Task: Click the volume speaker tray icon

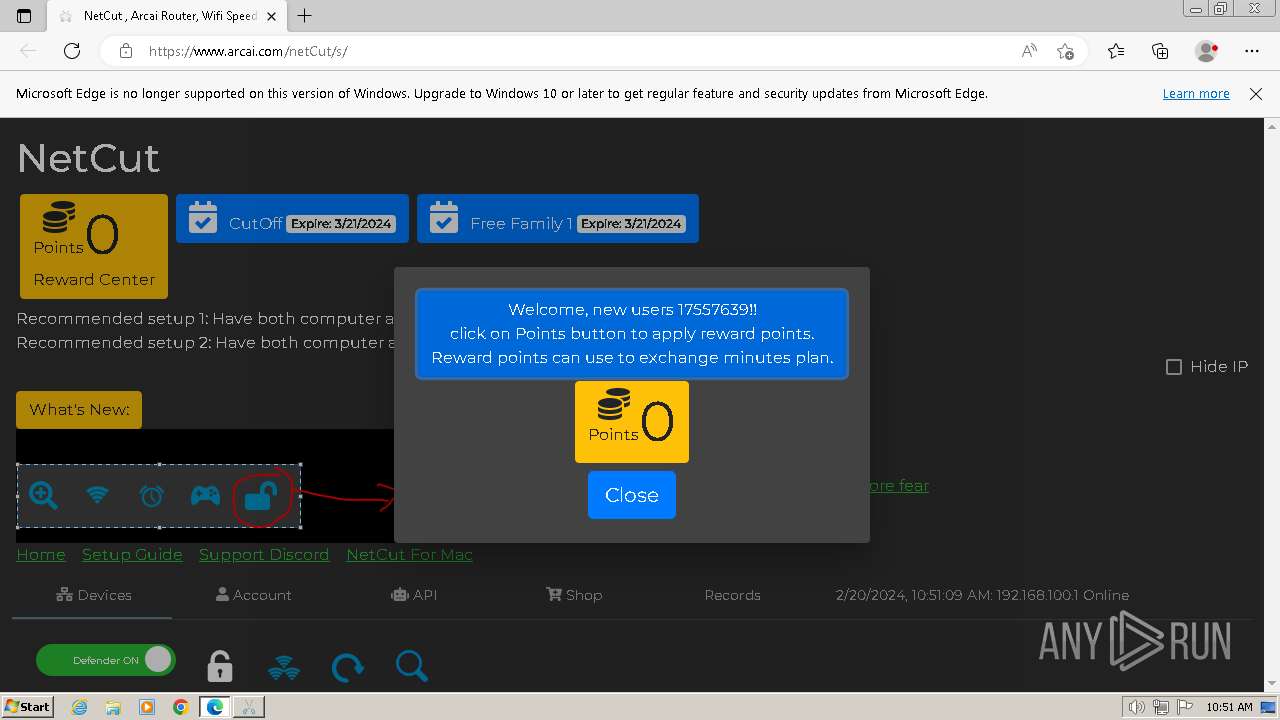Action: pos(1136,707)
